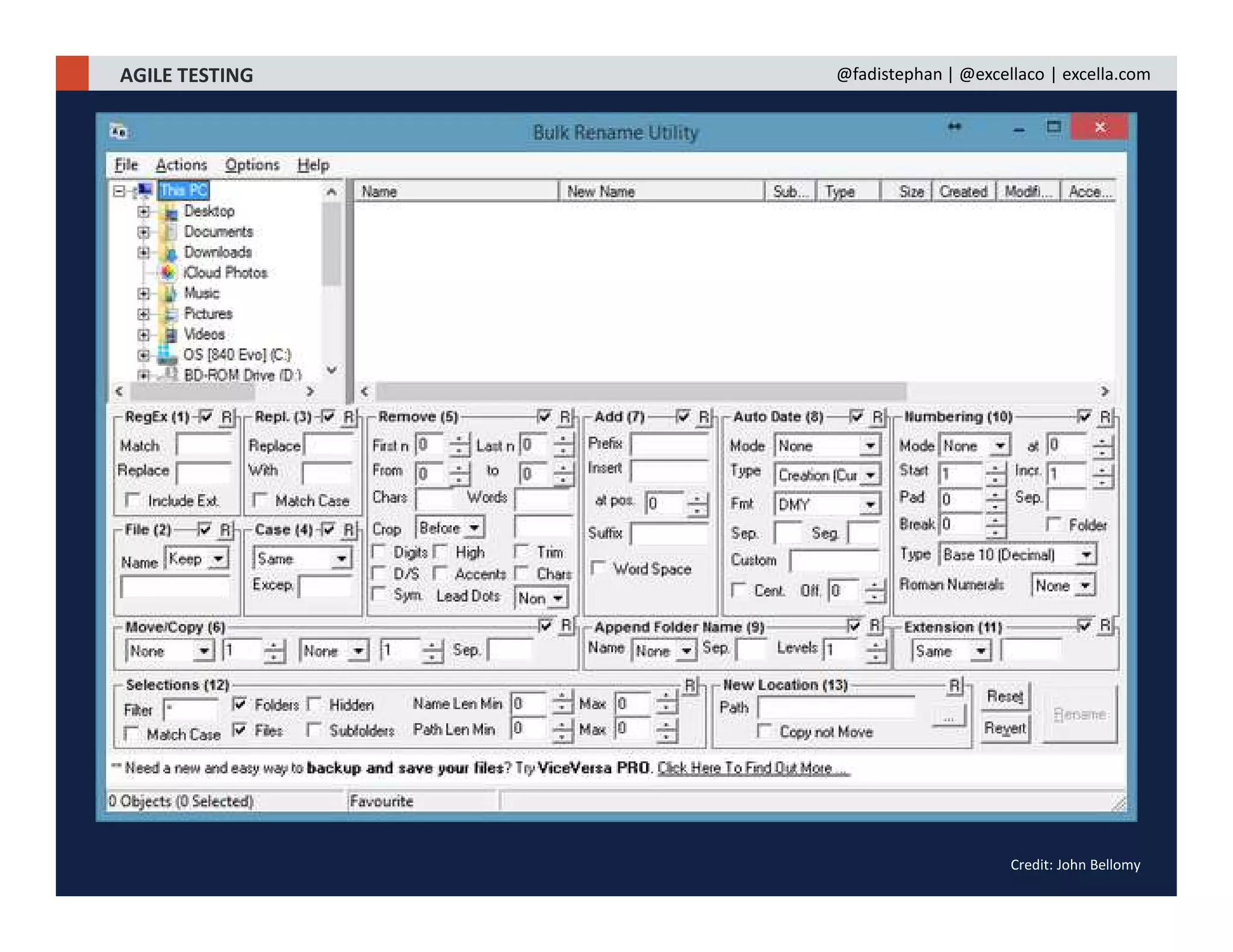Open the Case (4) Same dropdown

(341, 559)
